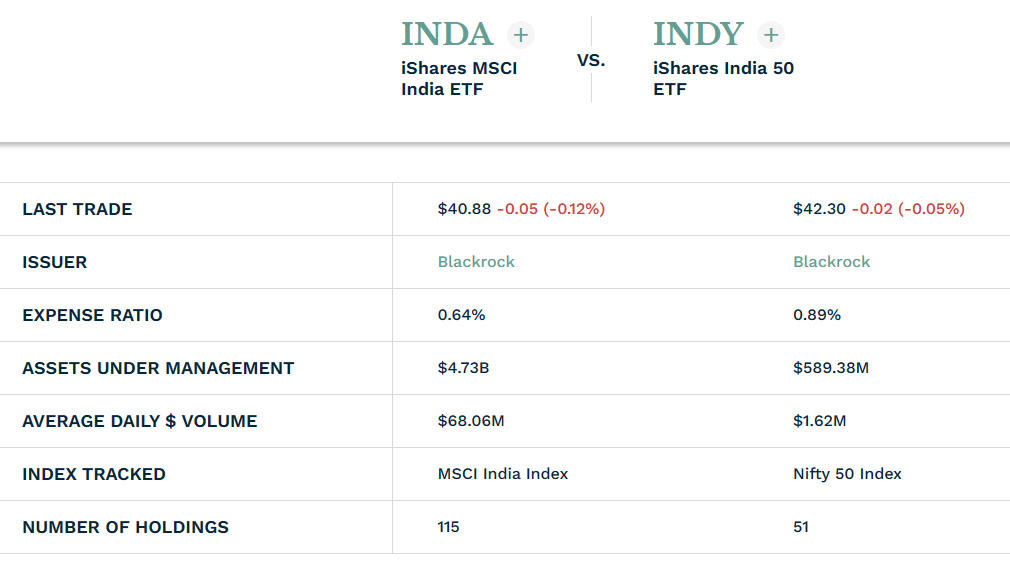Select the iShares MSCI India ETF name
The image size is (1010, 565).
point(459,79)
